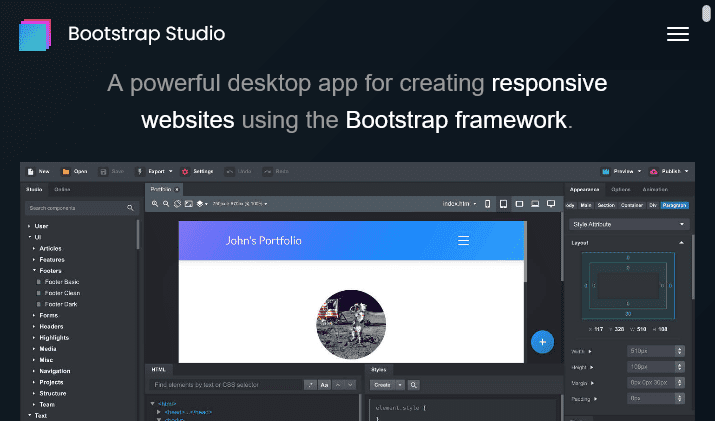
Task: Click the Open folder icon
Action: coord(66,171)
